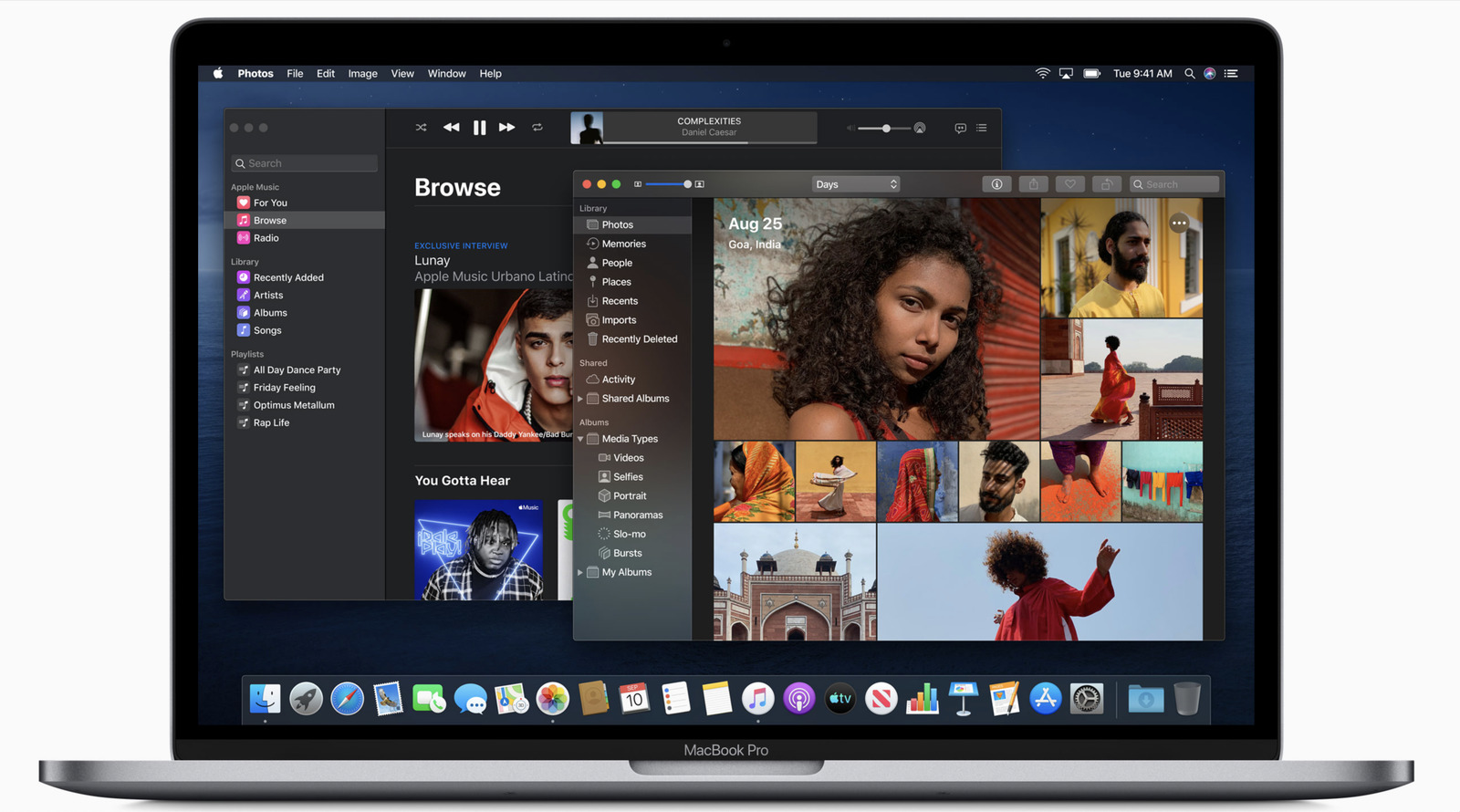Toggle shuffle in Music player

pos(421,128)
